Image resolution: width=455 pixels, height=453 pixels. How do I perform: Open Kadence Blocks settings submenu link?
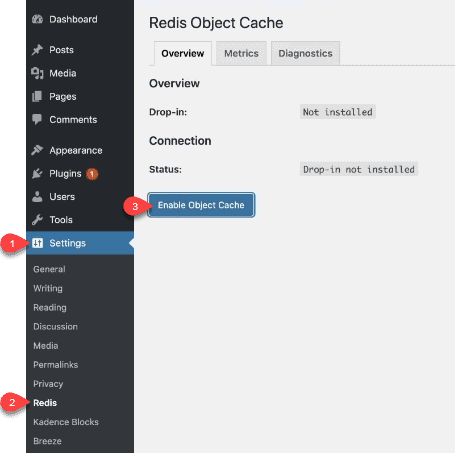tap(66, 422)
